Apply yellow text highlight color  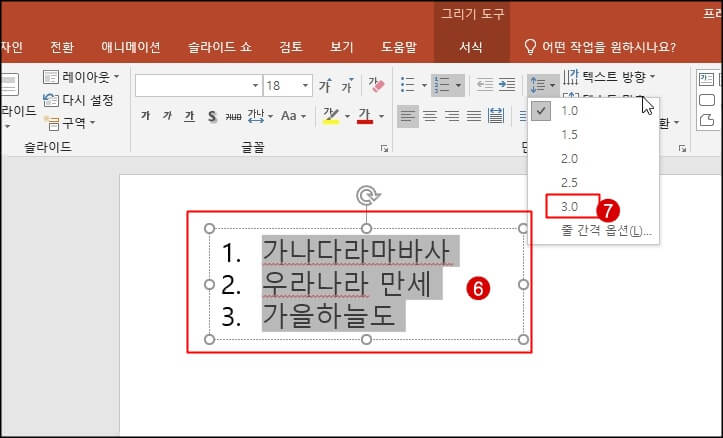[331, 116]
